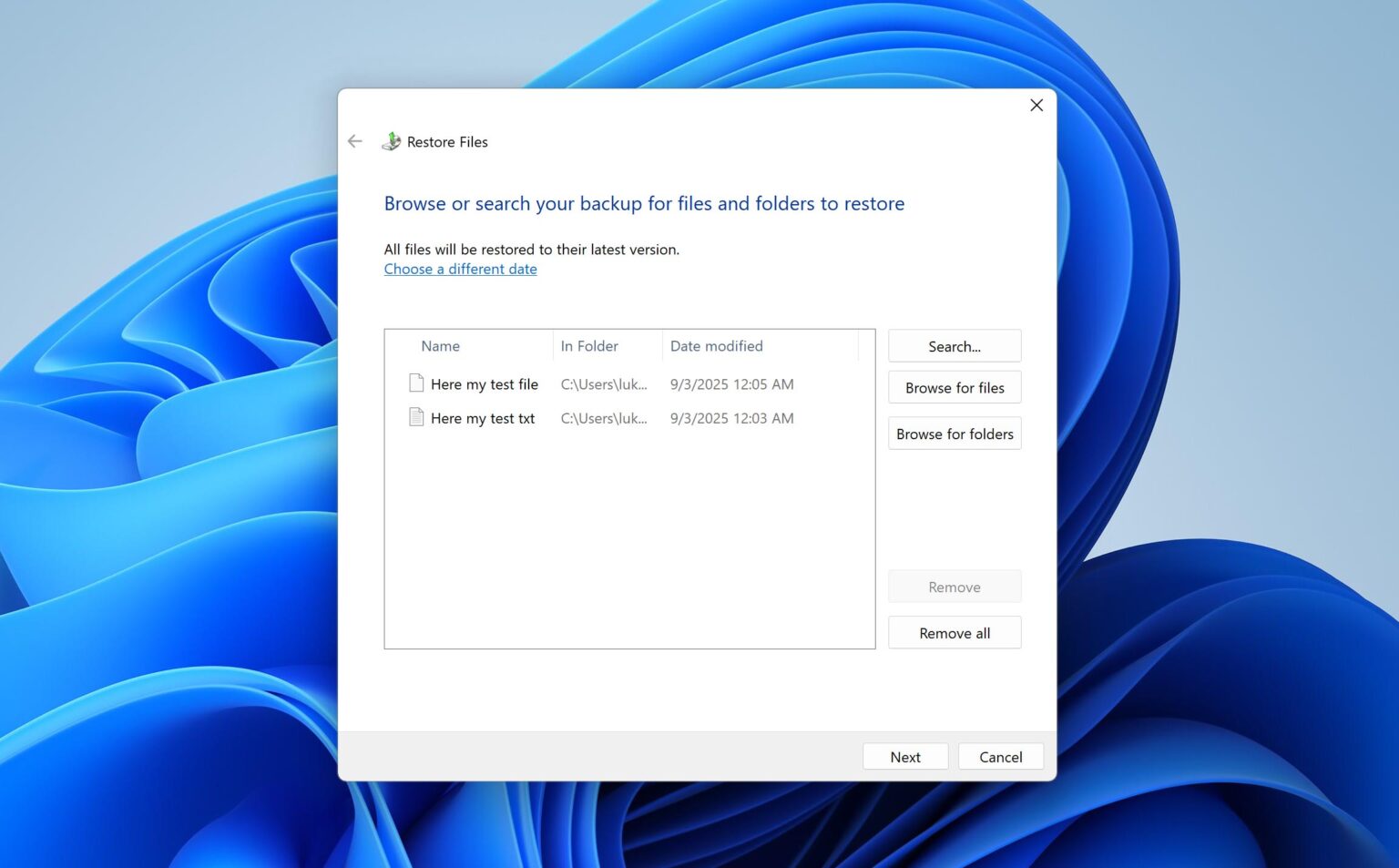Click the truncated folder path of test txt
This screenshot has height=868, width=1399.
tap(603, 418)
